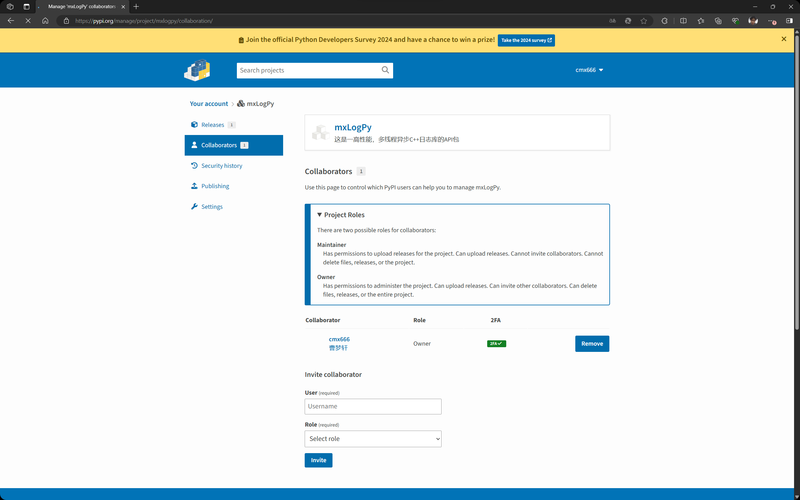Open cmx666 account dropdown menu
The width and height of the screenshot is (800, 500).
point(589,70)
